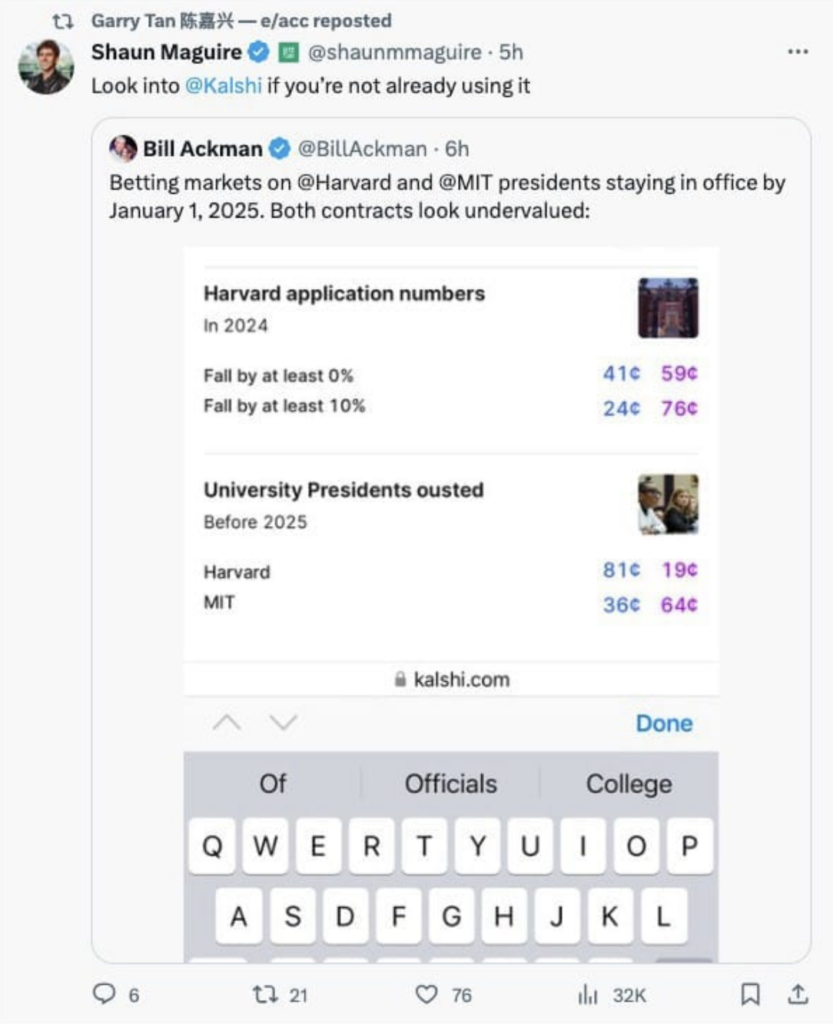Like the tweet with the heart icon
This screenshot has width=833, height=1024.
tap(429, 995)
